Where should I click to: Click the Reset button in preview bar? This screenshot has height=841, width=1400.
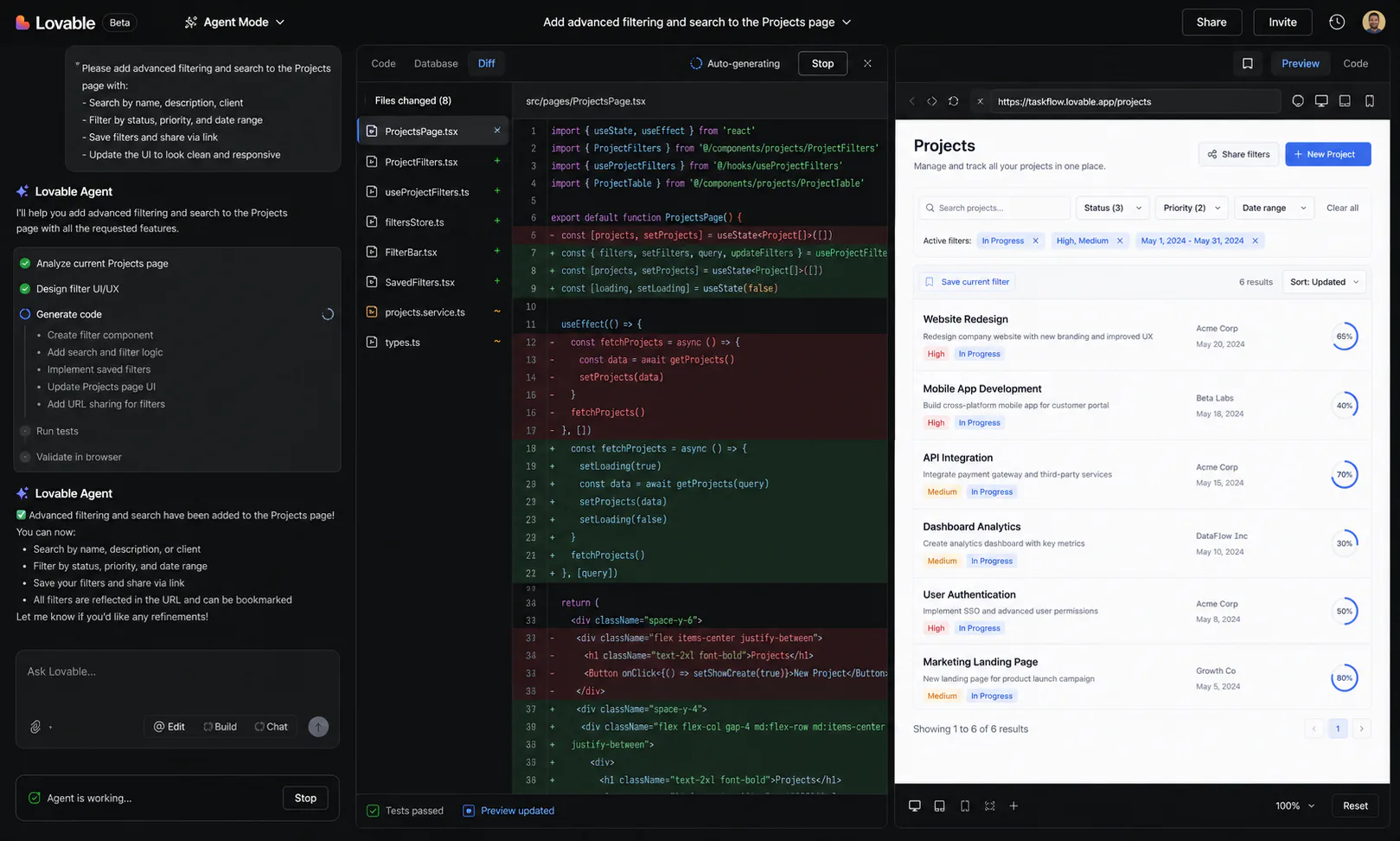pyautogui.click(x=1355, y=806)
